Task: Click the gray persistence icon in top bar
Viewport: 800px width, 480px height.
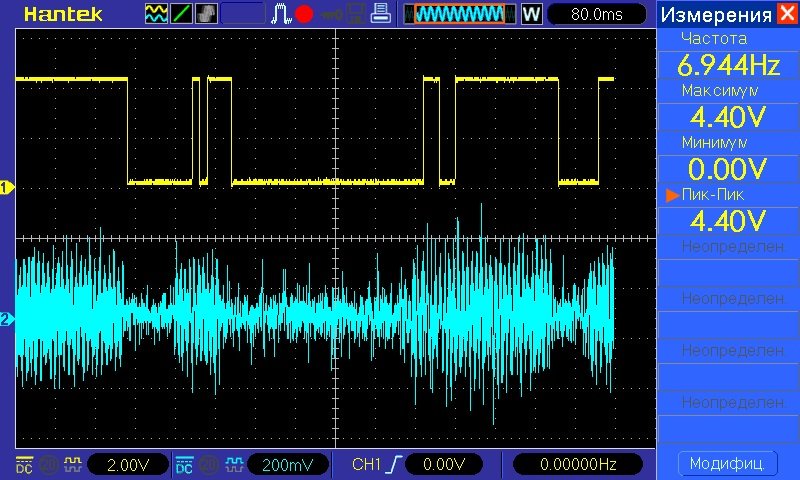Action: point(206,14)
